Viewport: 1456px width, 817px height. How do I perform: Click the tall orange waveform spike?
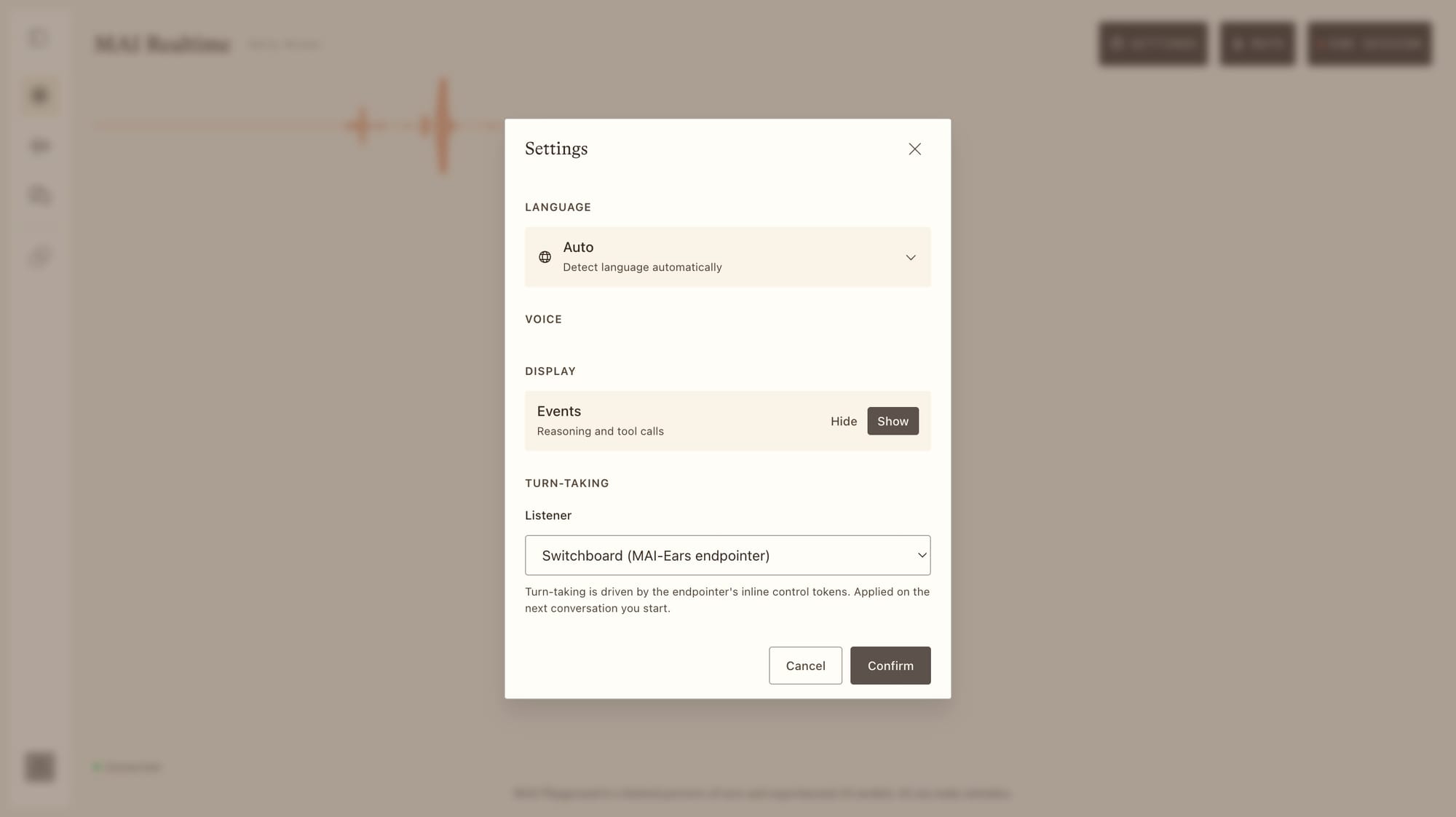coord(443,126)
